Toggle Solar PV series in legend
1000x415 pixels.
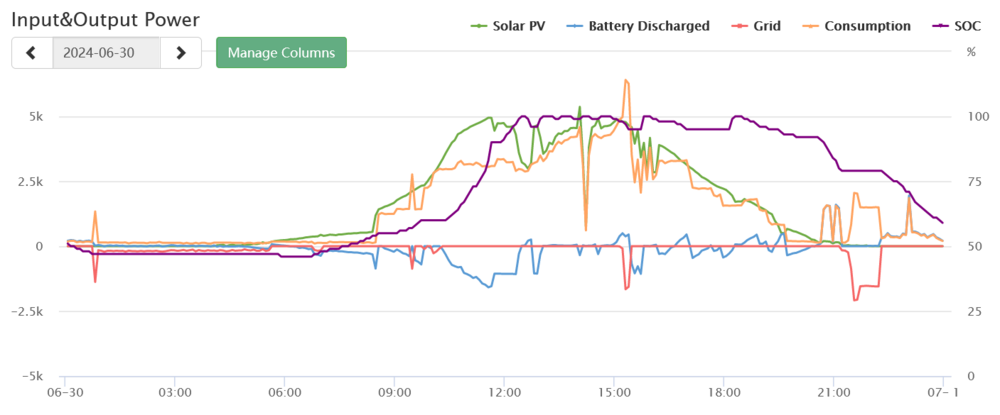[518, 26]
